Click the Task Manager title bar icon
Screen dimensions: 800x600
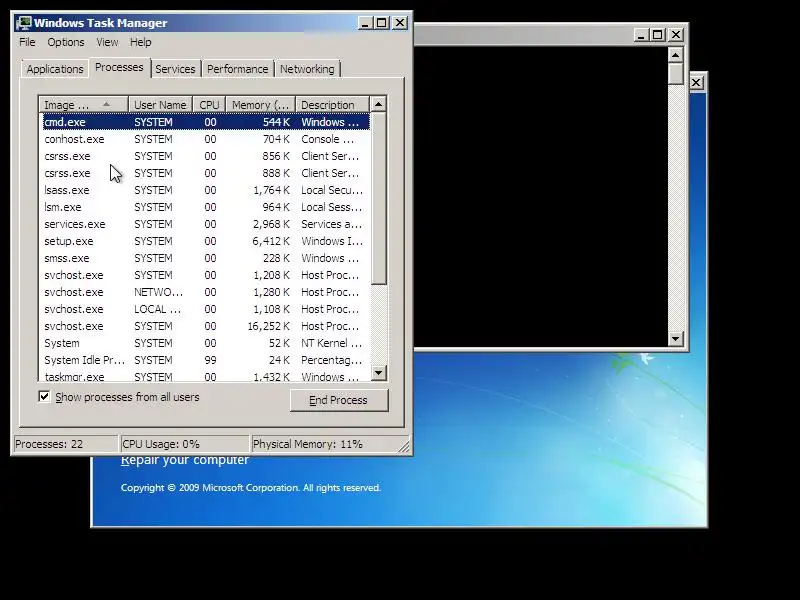pyautogui.click(x=23, y=23)
